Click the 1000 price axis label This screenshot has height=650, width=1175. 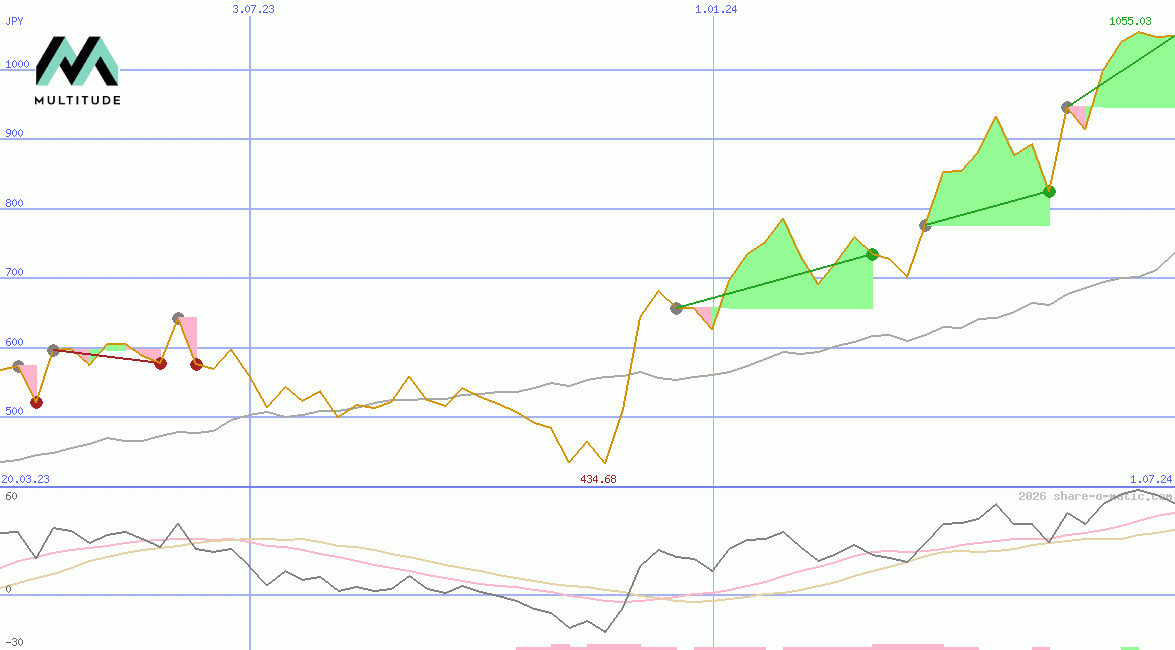17,64
